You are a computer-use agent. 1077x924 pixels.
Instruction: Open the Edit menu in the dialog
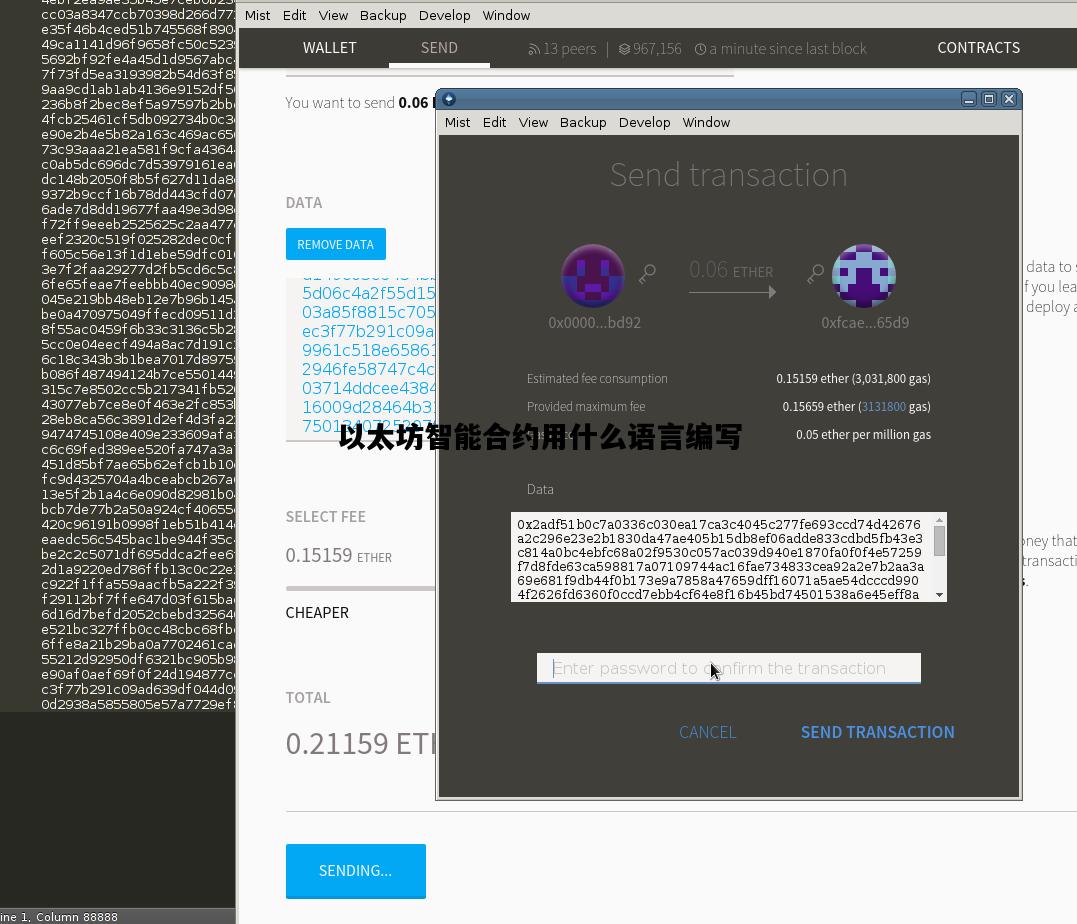[x=495, y=122]
